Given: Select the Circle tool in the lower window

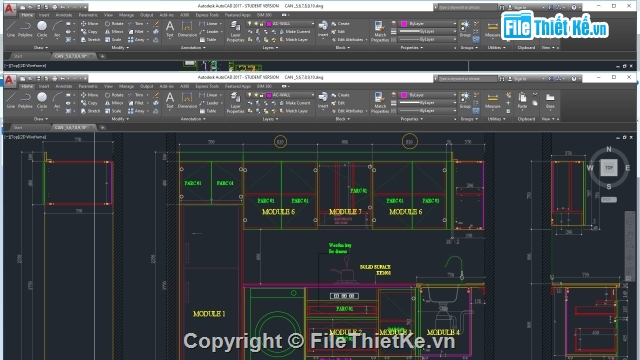Looking at the screenshot, I should point(42,100).
